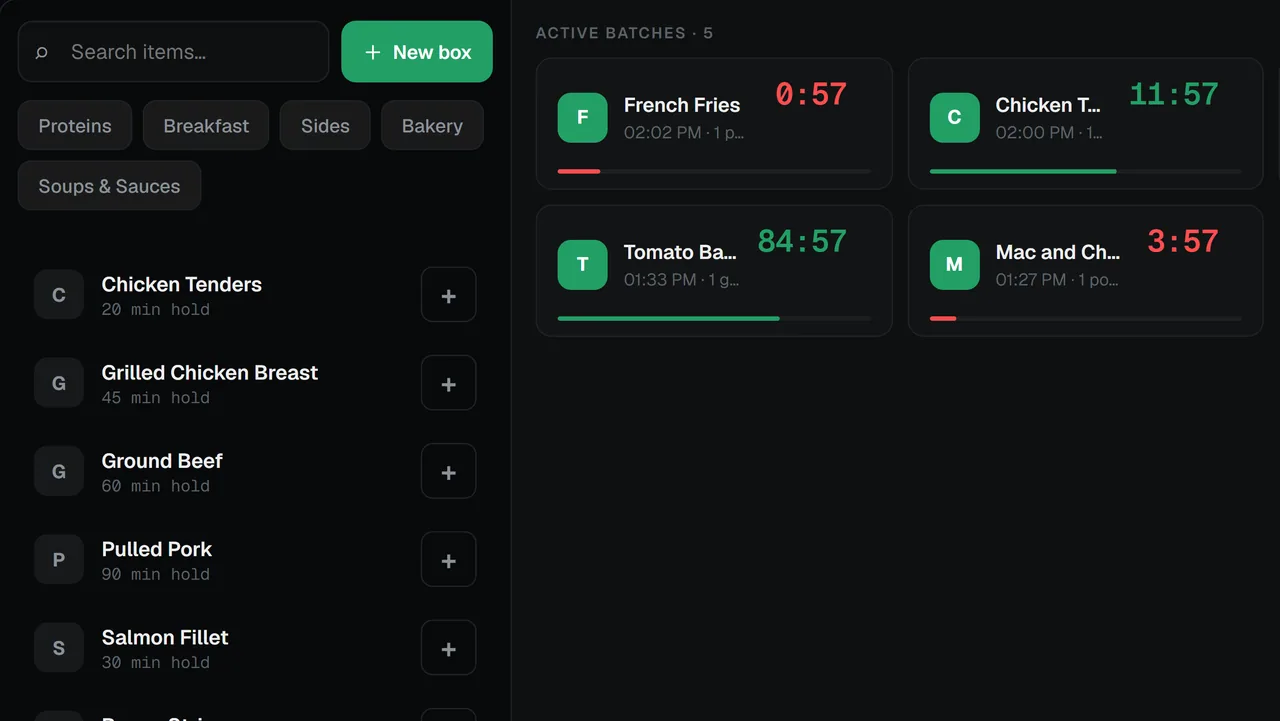Viewport: 1280px width, 721px height.
Task: Select the Salmon Fillet item name
Action: (x=165, y=637)
